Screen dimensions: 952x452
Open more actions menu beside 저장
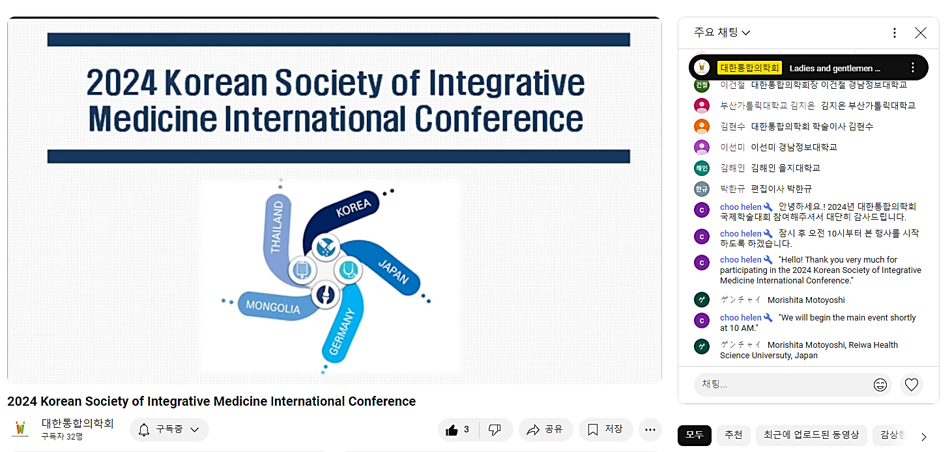651,430
